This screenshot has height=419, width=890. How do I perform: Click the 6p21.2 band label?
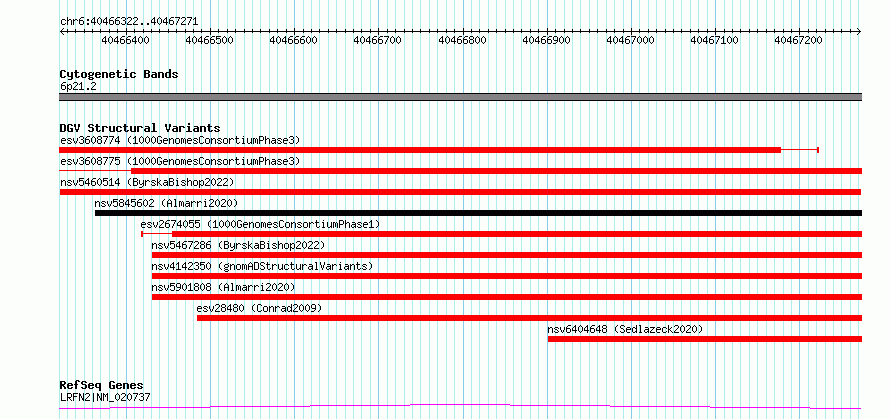[x=77, y=87]
